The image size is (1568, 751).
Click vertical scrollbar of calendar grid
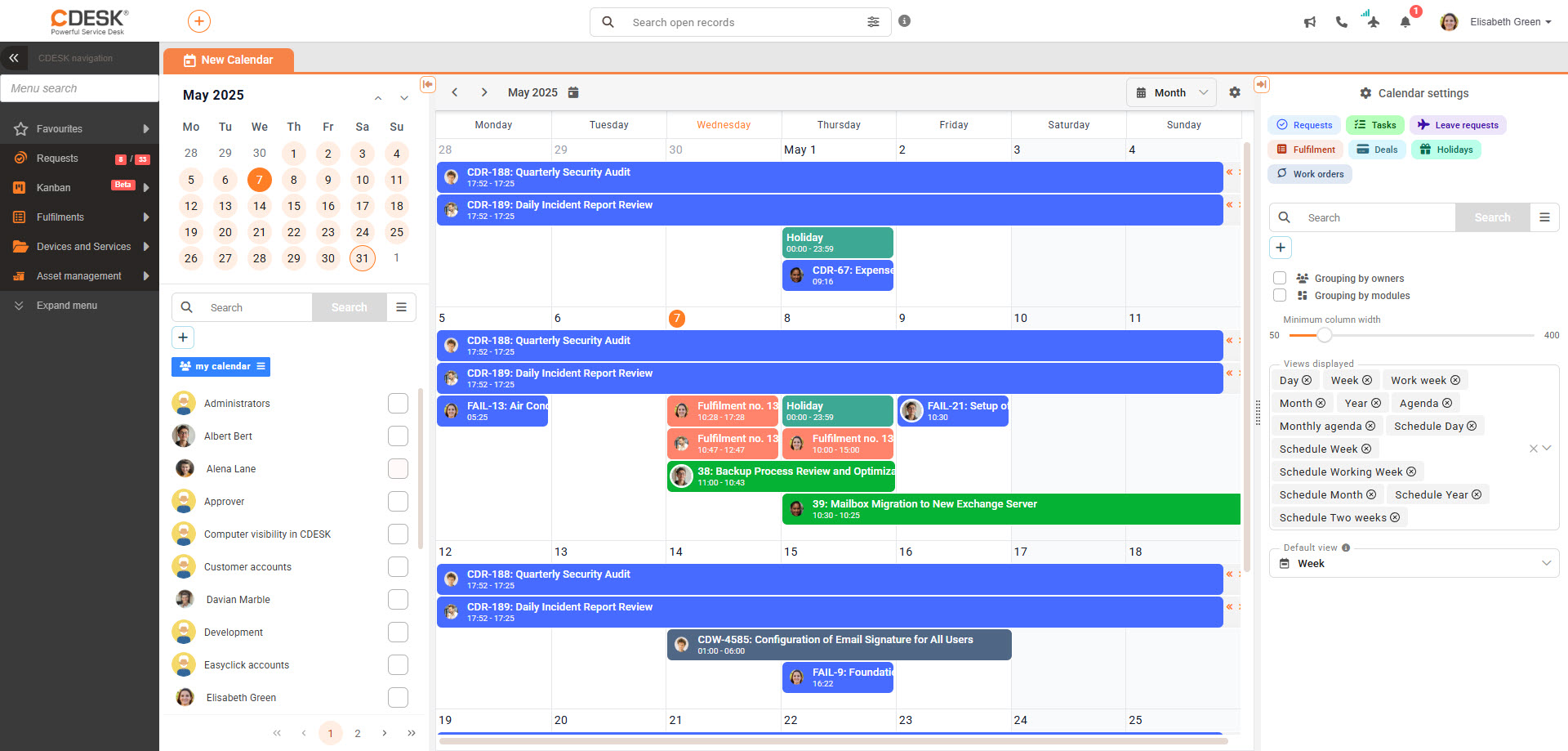click(x=1247, y=356)
